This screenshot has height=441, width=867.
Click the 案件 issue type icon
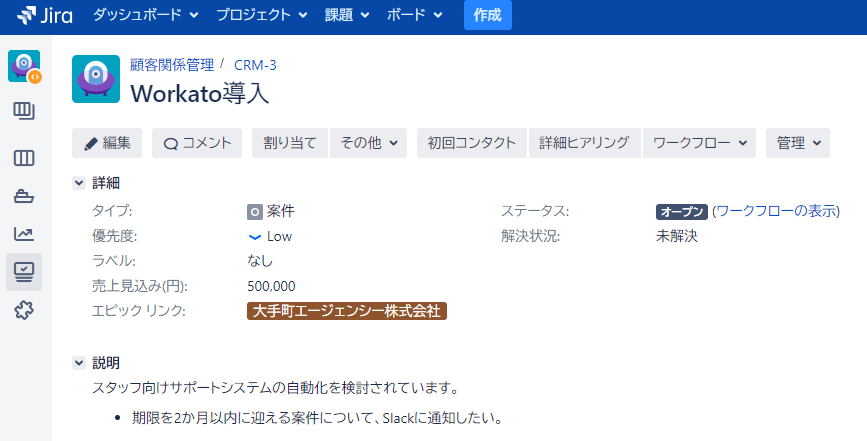click(x=254, y=212)
